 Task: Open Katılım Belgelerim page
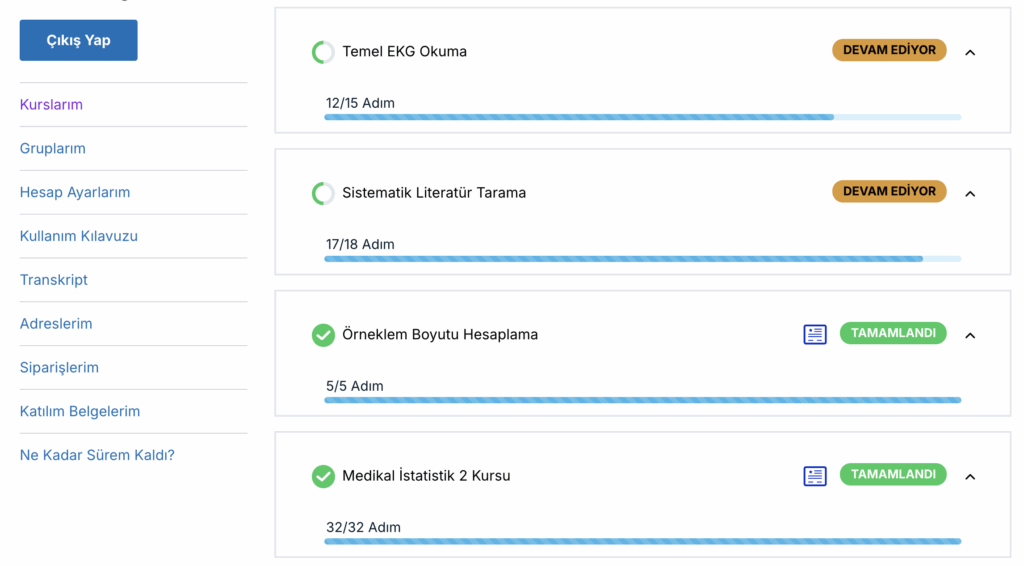coord(80,411)
